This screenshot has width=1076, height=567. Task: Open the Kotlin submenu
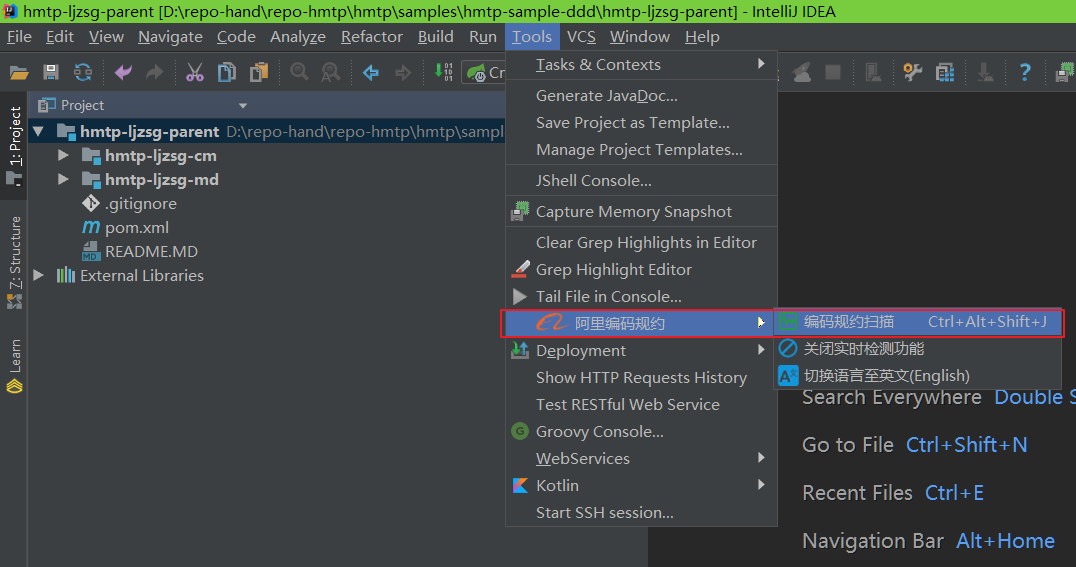641,485
